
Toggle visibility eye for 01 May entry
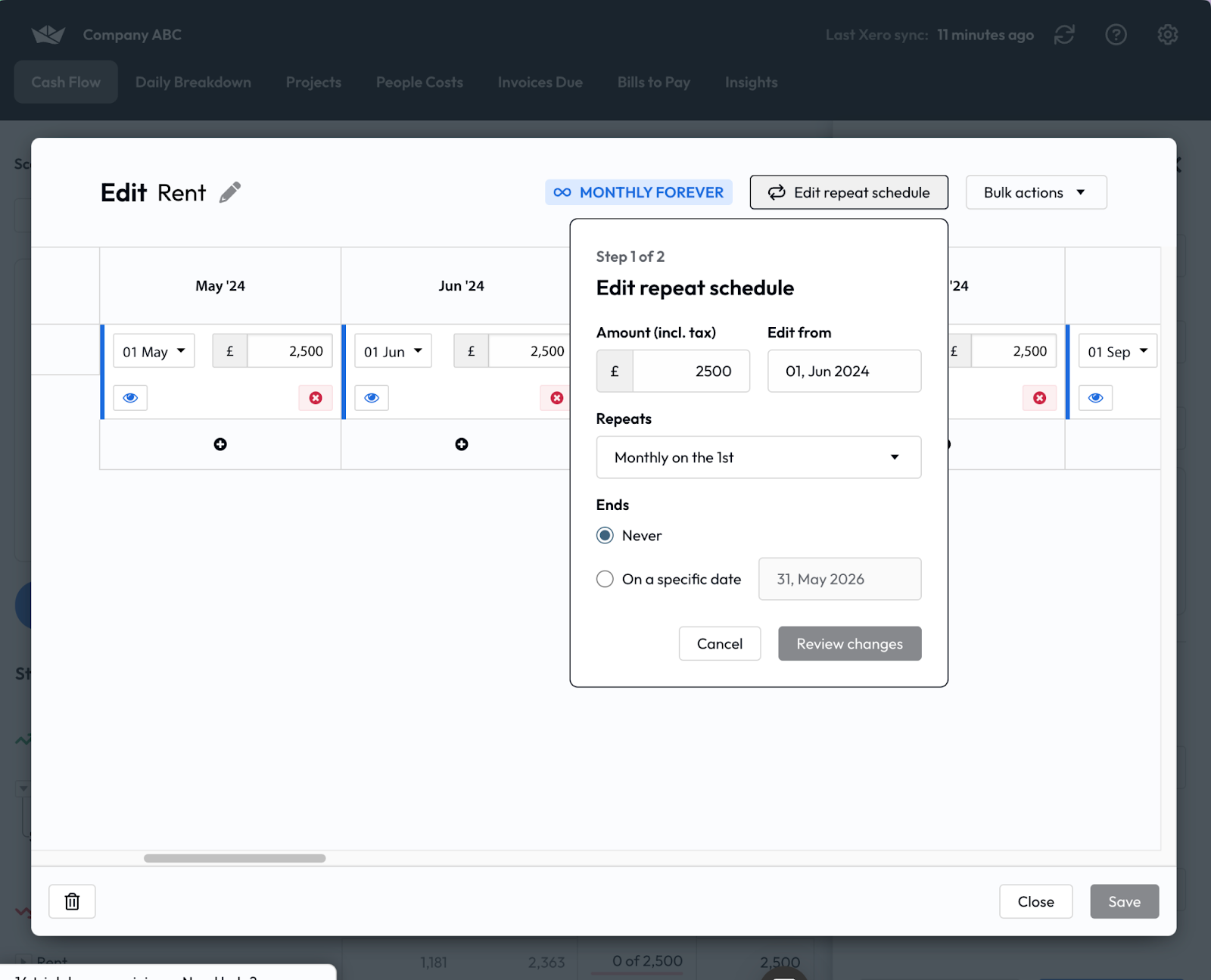[130, 398]
